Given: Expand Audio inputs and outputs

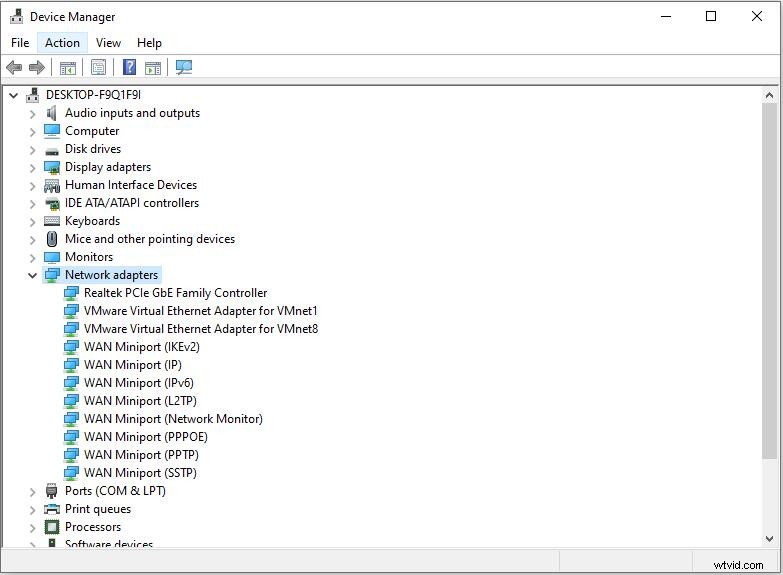Looking at the screenshot, I should coord(32,114).
